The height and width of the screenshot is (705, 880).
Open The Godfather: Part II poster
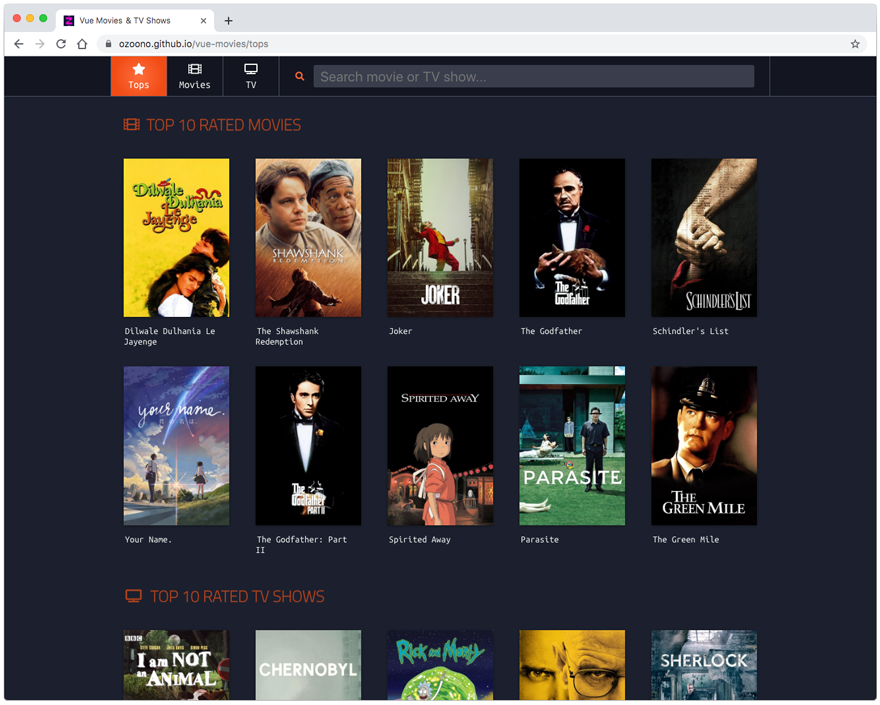308,446
